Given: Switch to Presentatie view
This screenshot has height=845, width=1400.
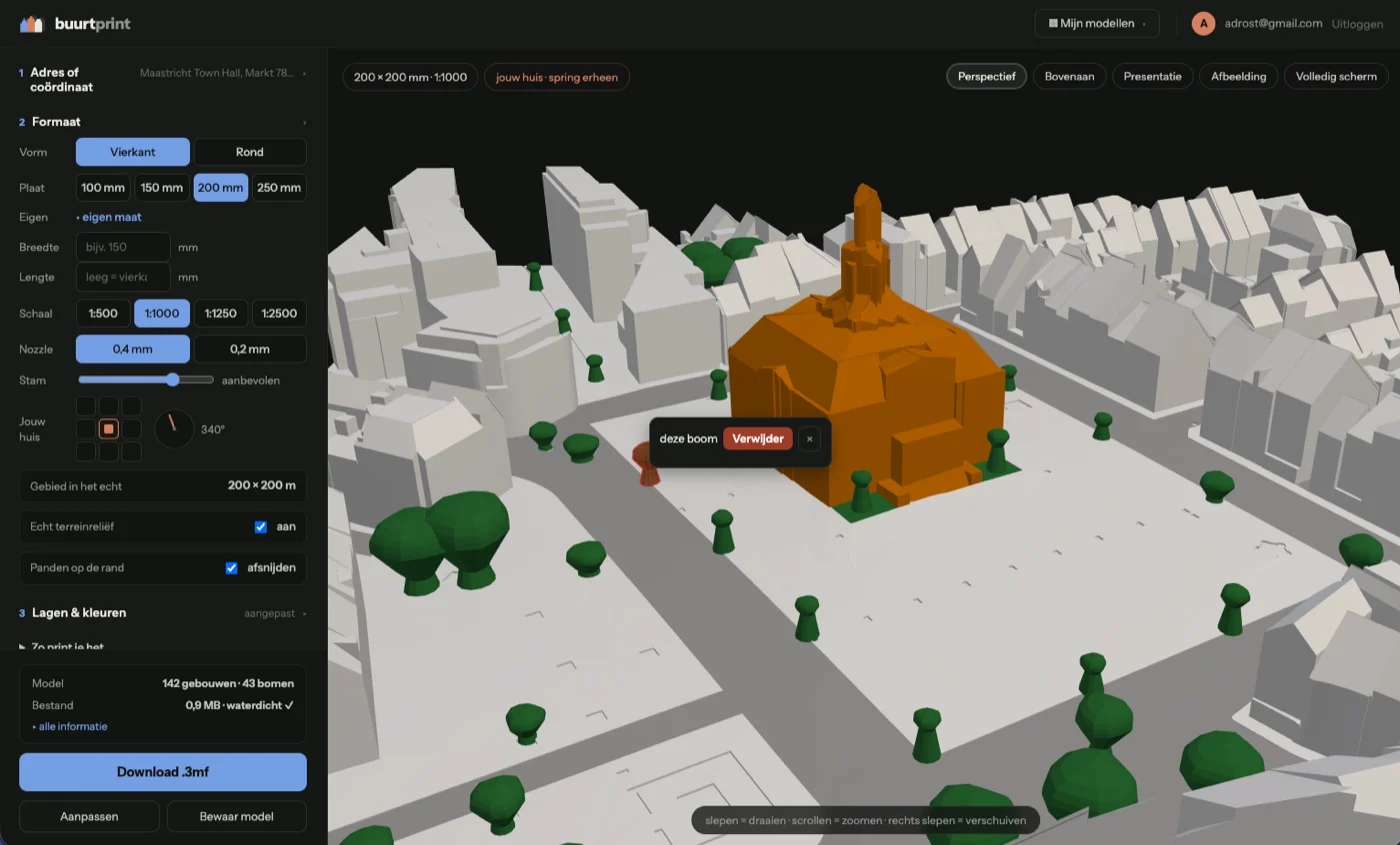Looking at the screenshot, I should [1152, 76].
